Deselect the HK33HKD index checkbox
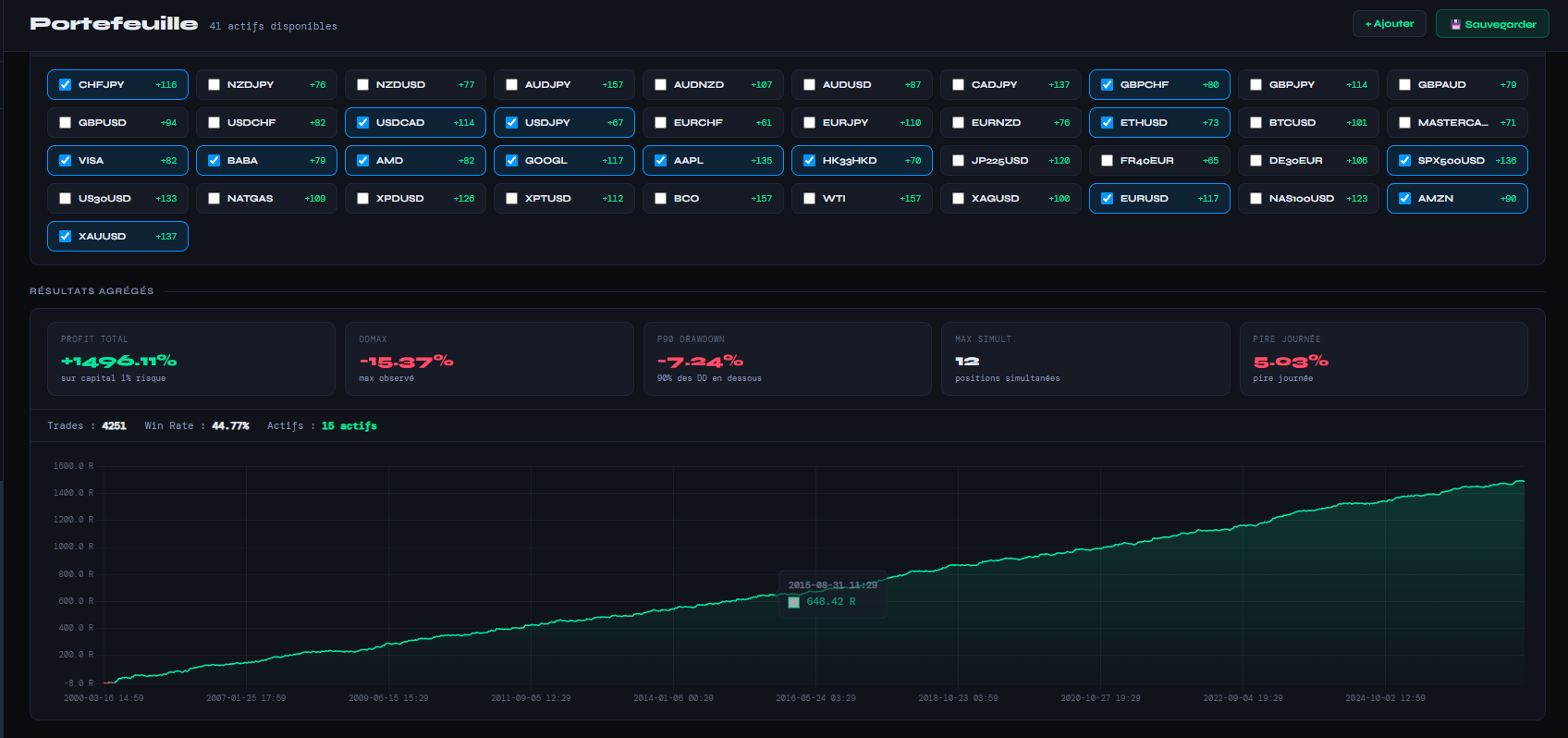 click(810, 160)
